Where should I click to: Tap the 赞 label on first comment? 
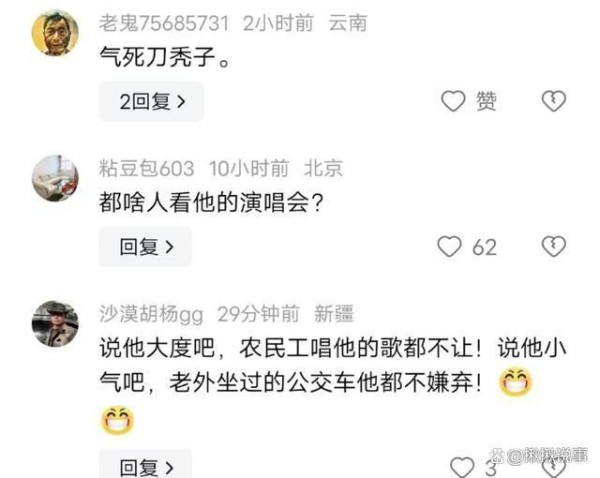point(486,101)
